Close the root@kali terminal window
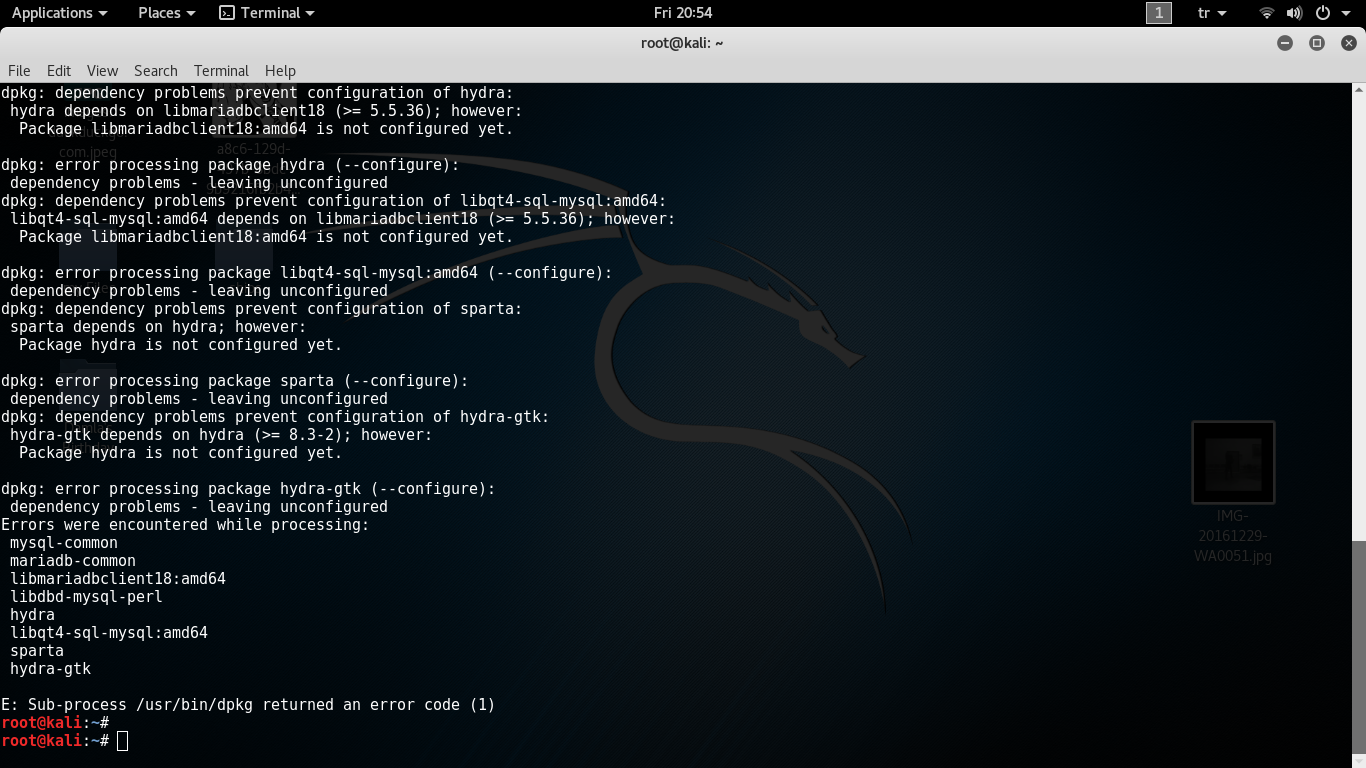This screenshot has width=1366, height=768. (x=1348, y=43)
